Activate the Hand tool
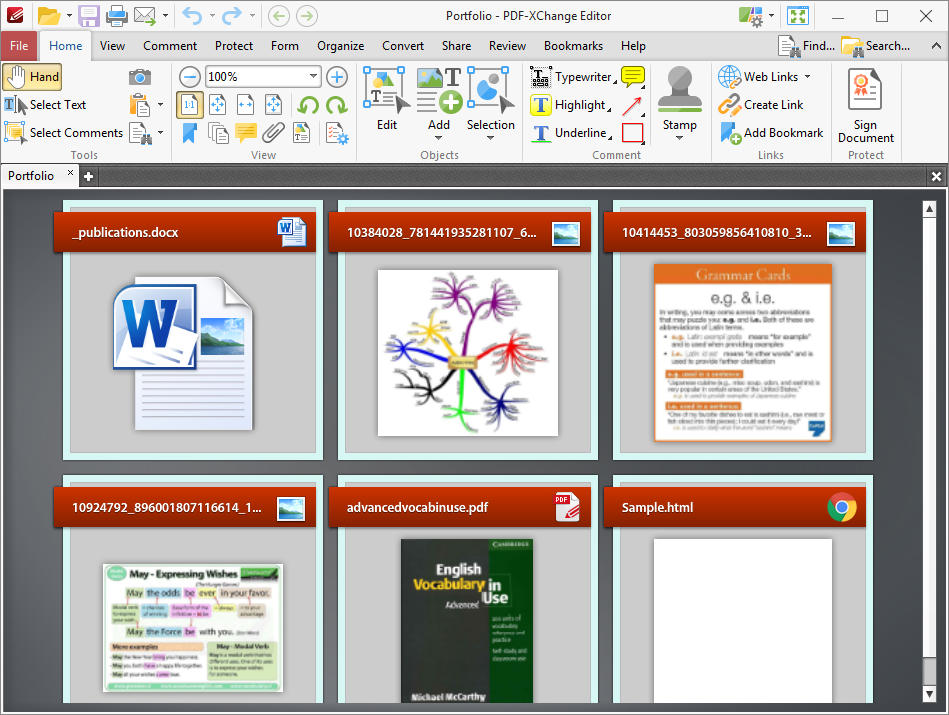This screenshot has width=949, height=715. click(x=32, y=77)
